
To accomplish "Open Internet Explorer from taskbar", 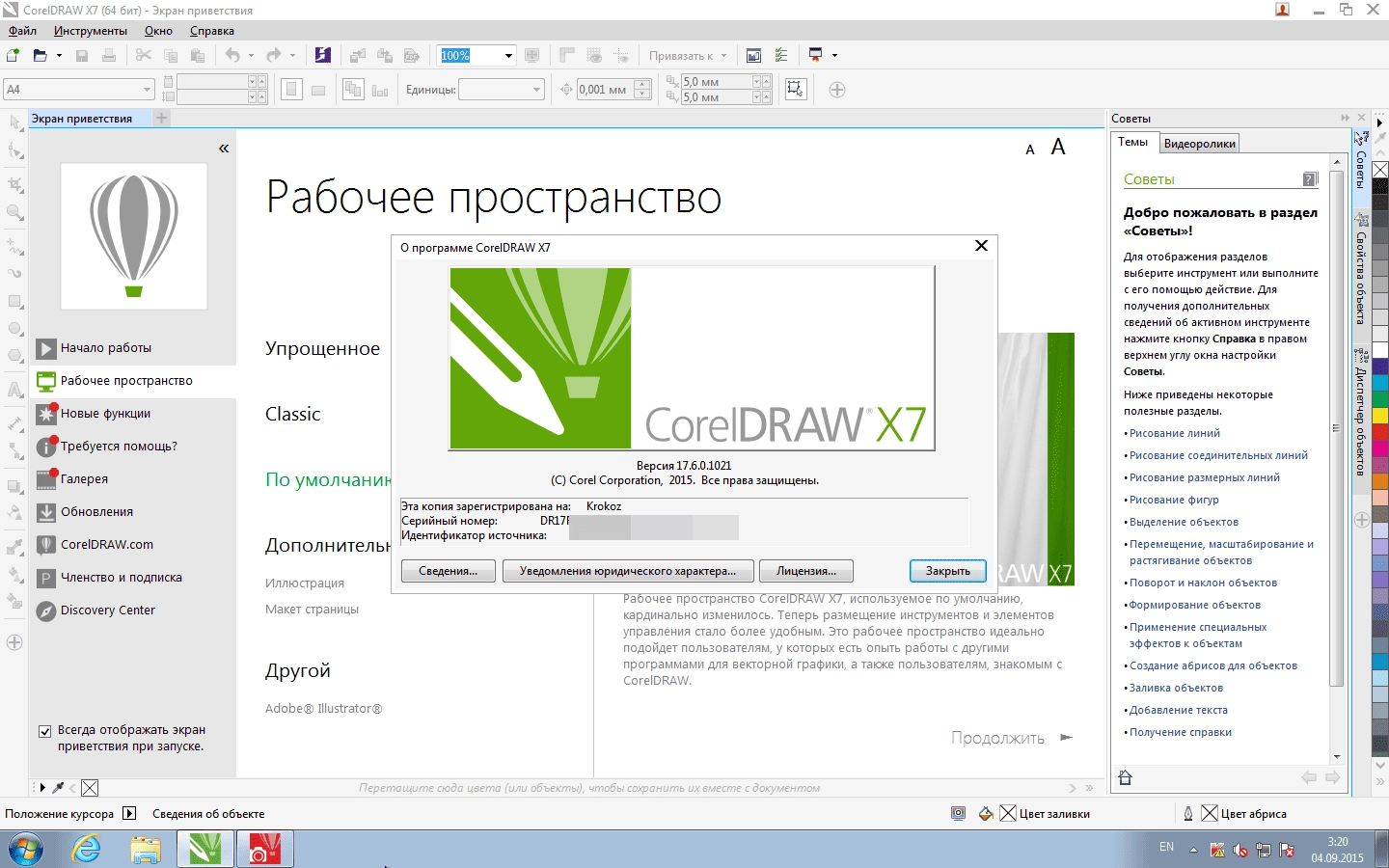I will click(87, 850).
